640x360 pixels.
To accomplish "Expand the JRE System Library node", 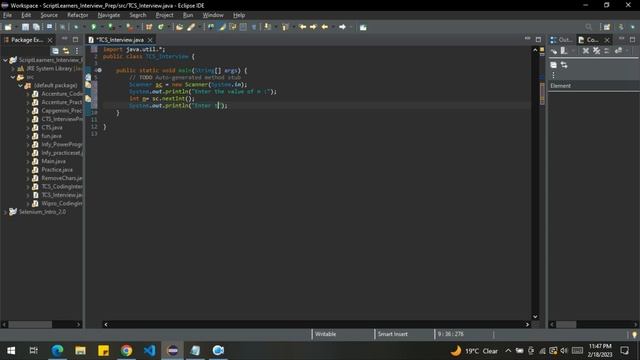I will (x=13, y=69).
